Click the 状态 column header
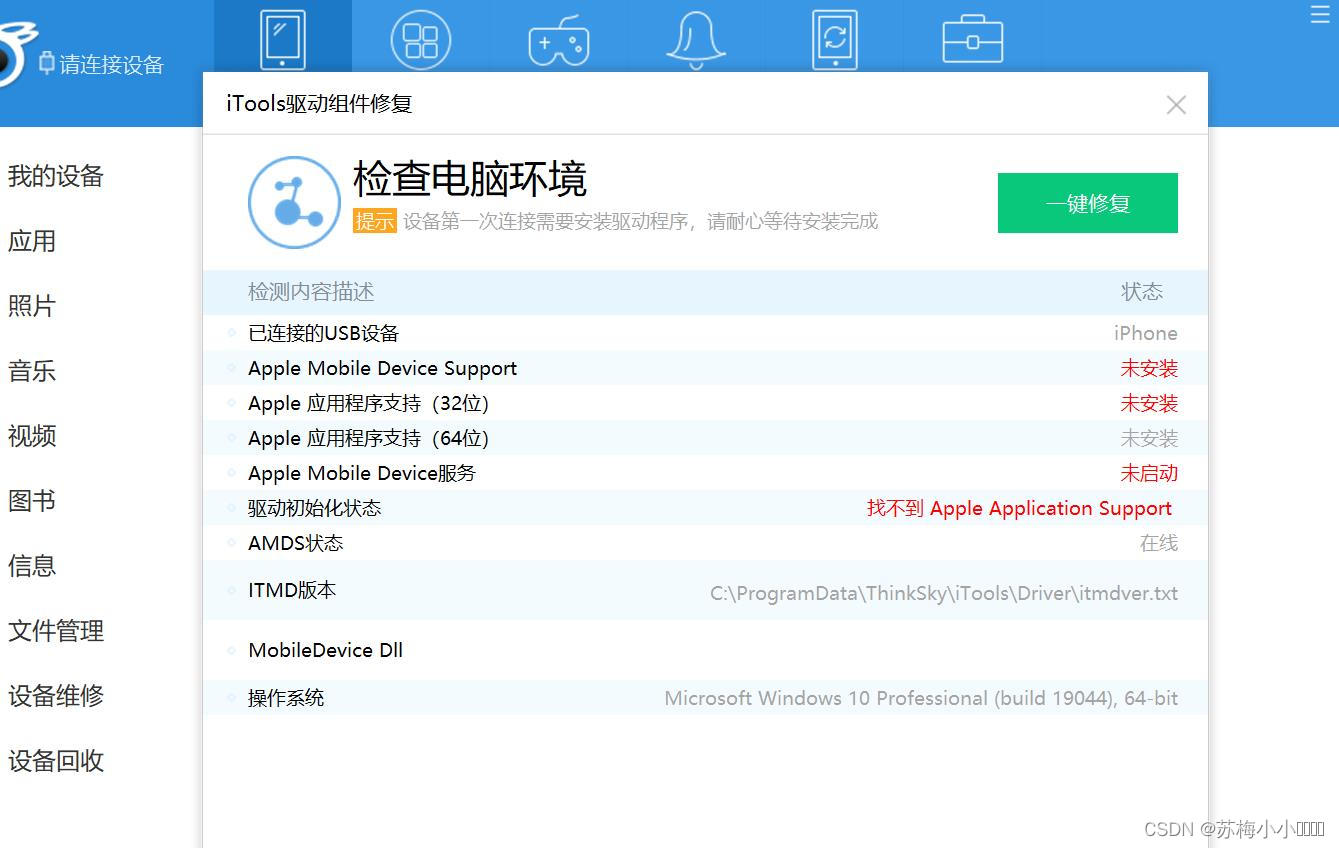 (x=1142, y=292)
